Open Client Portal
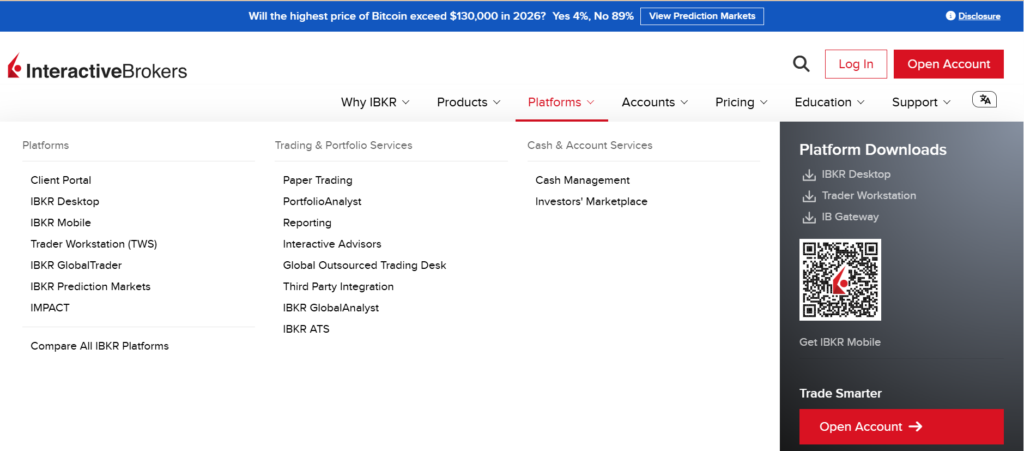The width and height of the screenshot is (1024, 451). coord(61,180)
